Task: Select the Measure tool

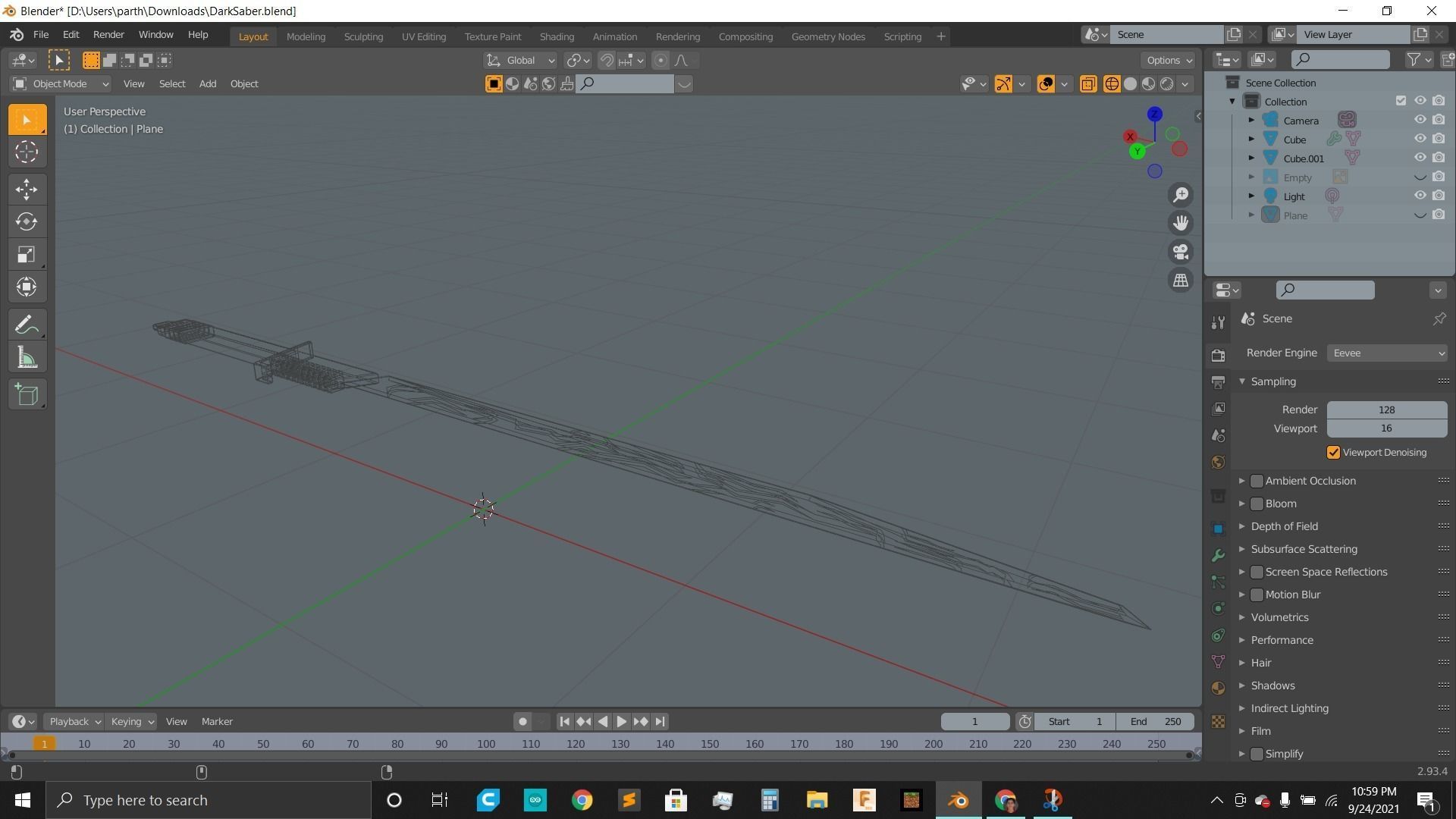Action: 27,357
